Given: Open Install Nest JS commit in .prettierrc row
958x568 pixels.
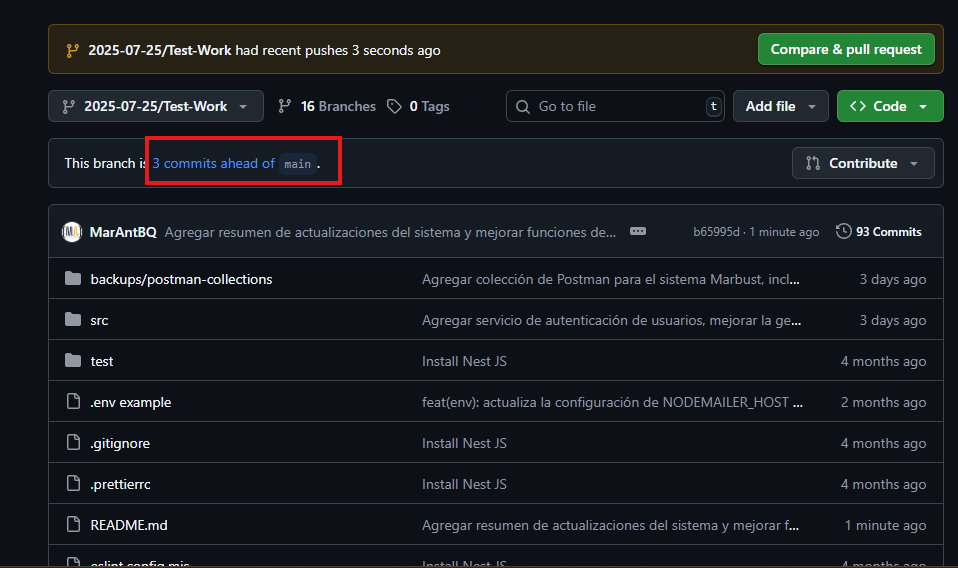Looking at the screenshot, I should (464, 484).
